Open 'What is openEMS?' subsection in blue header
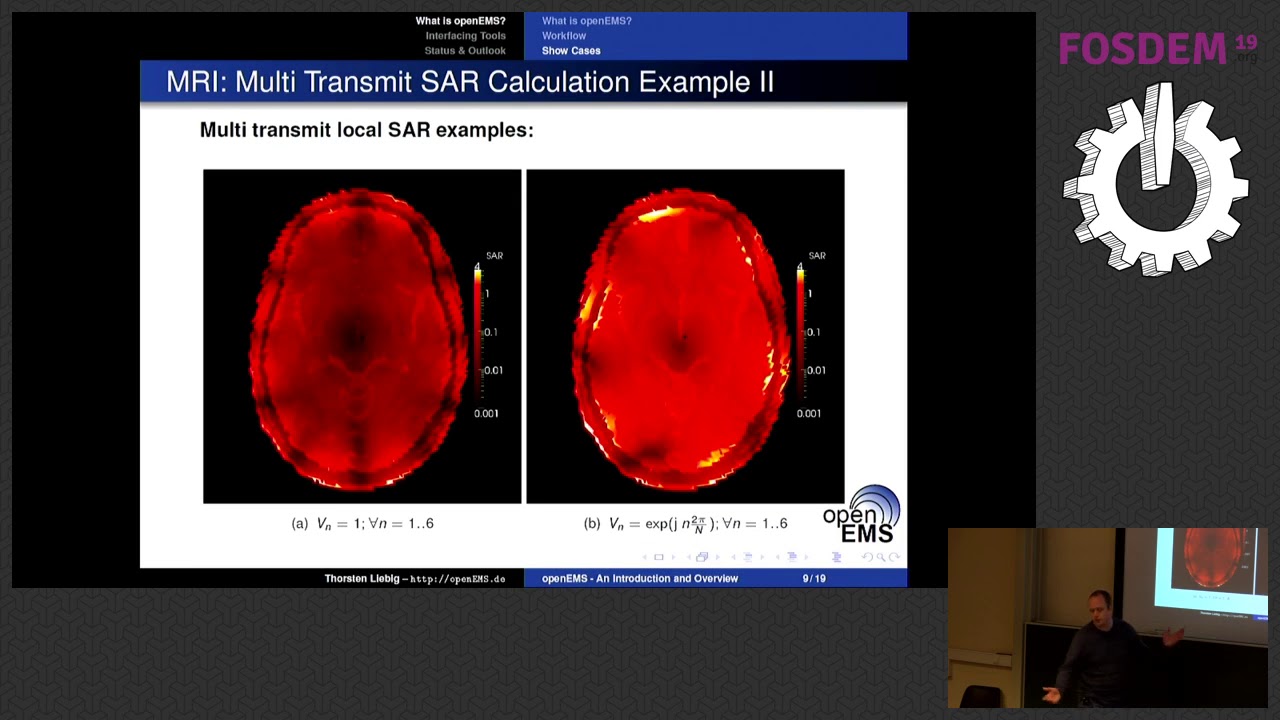 587,21
